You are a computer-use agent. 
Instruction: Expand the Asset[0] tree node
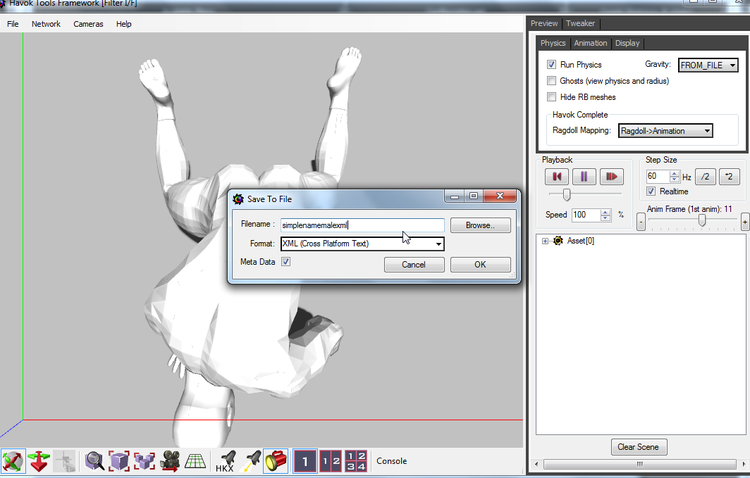pos(545,241)
